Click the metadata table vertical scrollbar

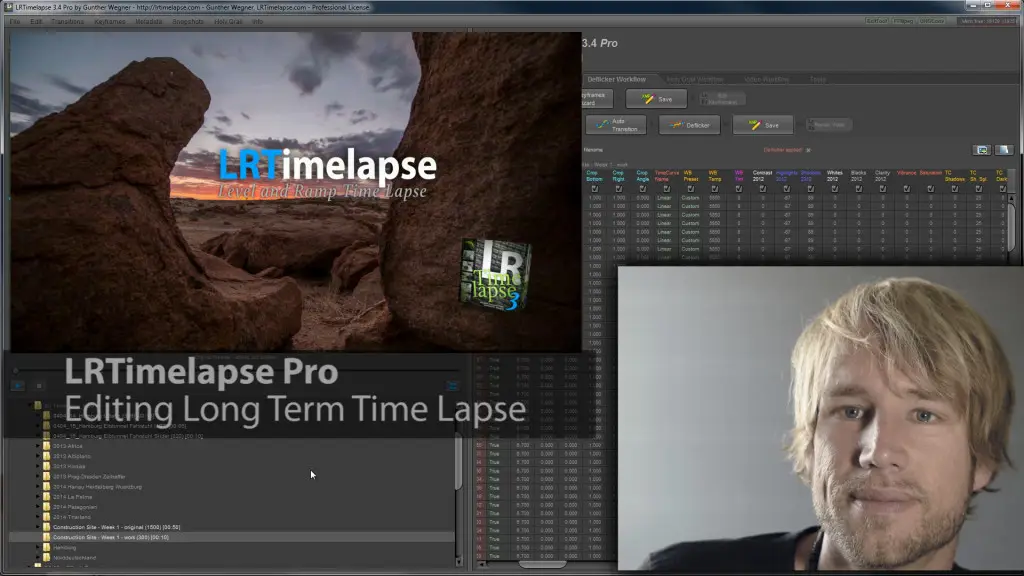[1012, 227]
